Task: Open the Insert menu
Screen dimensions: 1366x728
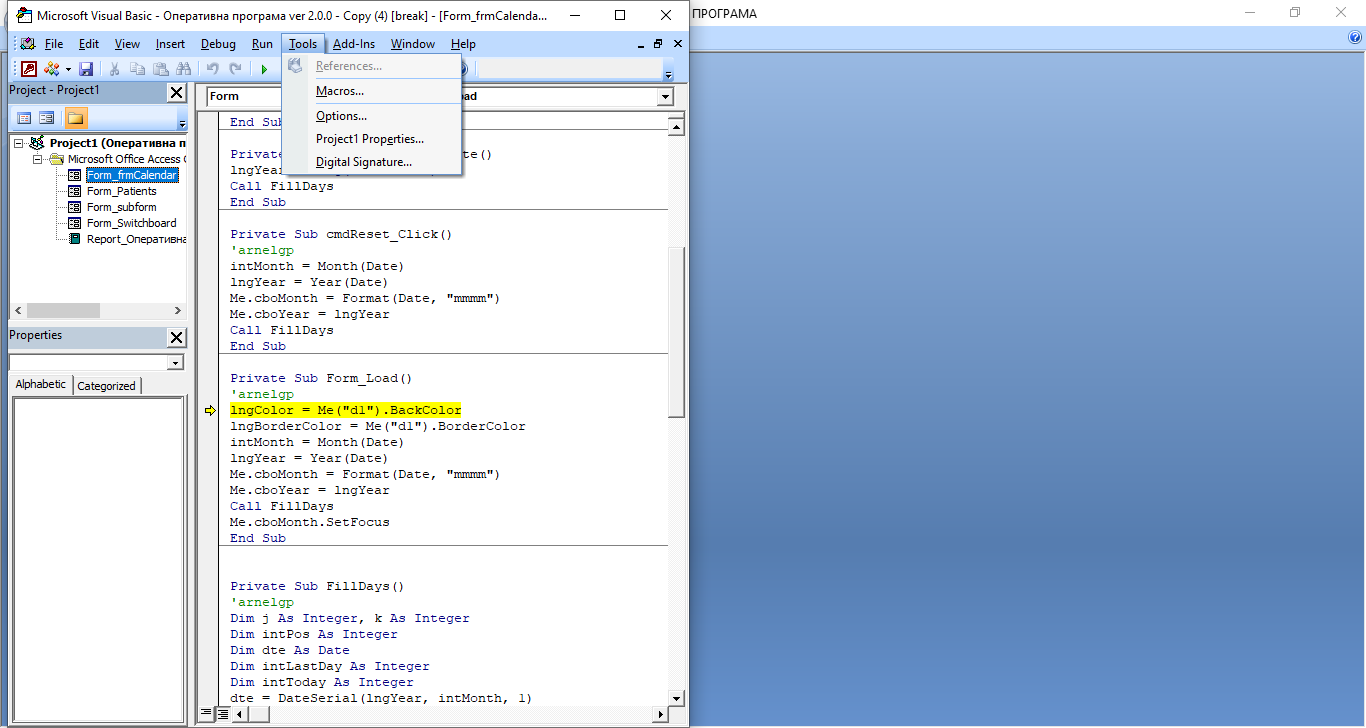Action: click(170, 44)
